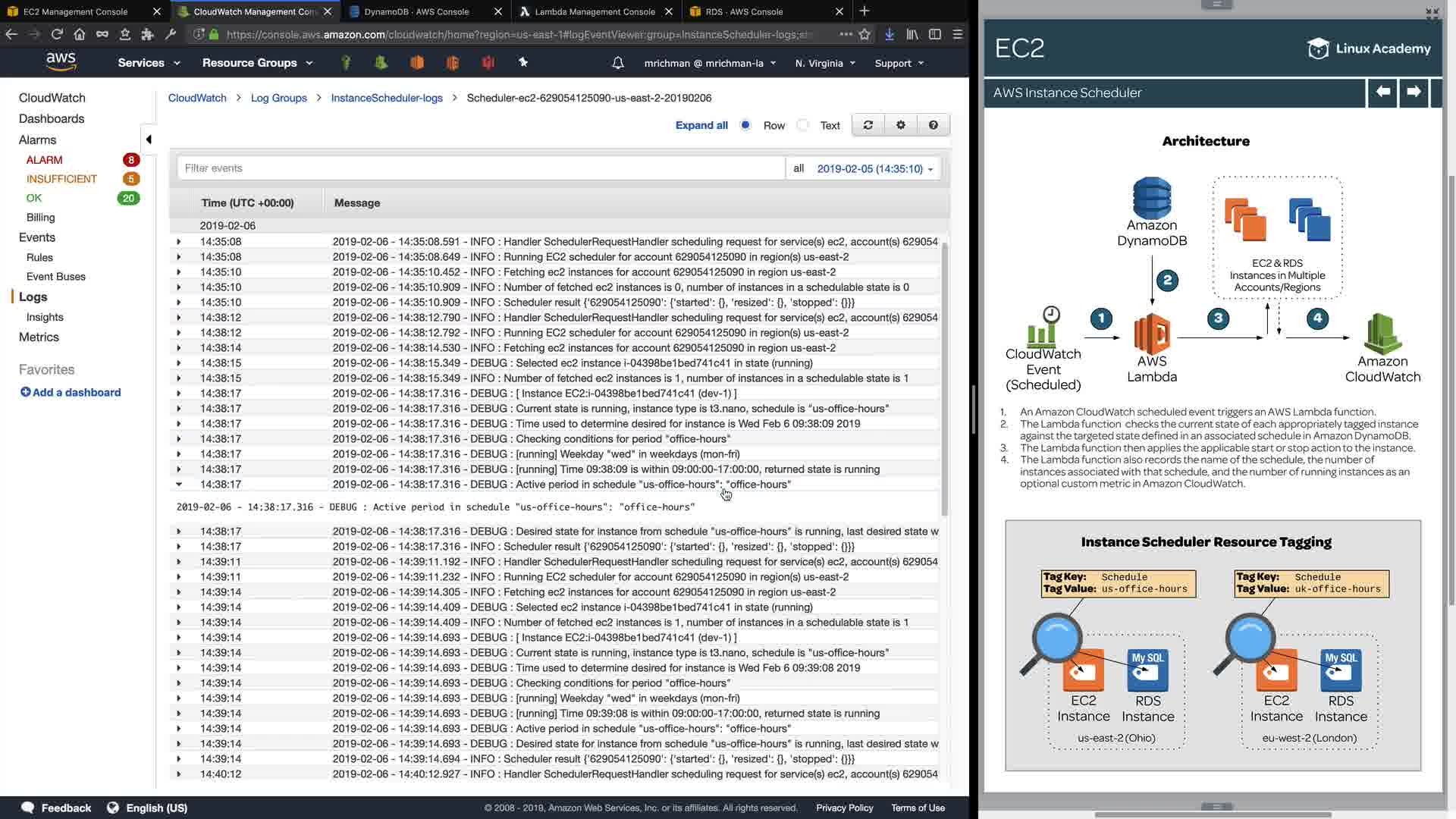Open the Metrics sidebar item
This screenshot has width=1456, height=819.
click(x=39, y=337)
